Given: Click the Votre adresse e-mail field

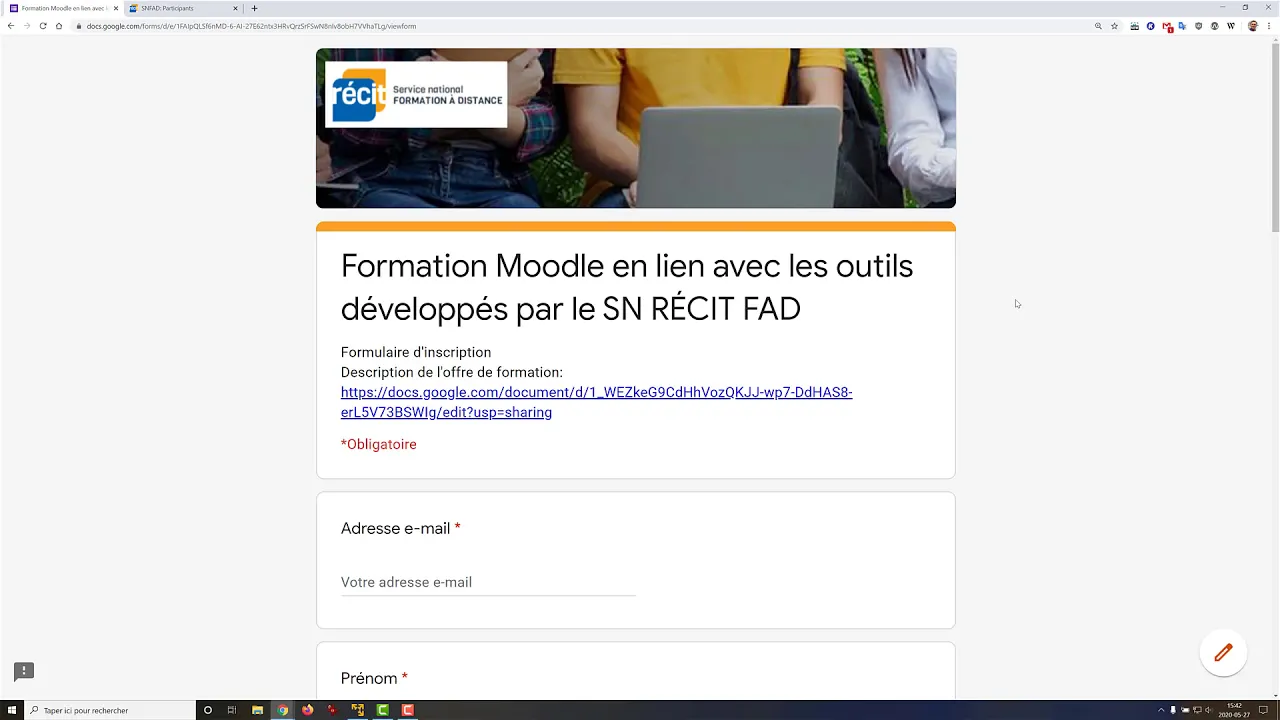Looking at the screenshot, I should (488, 582).
